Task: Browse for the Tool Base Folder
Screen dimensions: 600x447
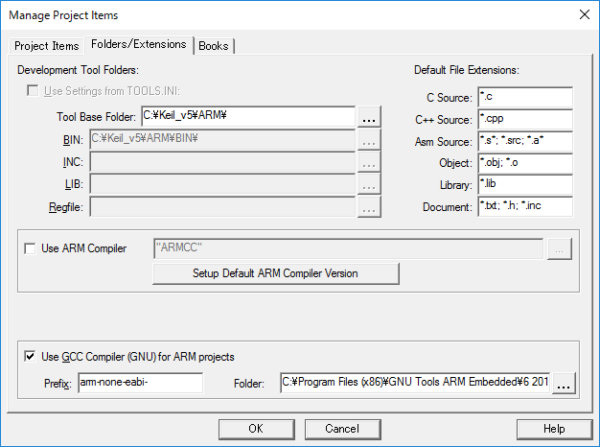Action: pyautogui.click(x=369, y=117)
